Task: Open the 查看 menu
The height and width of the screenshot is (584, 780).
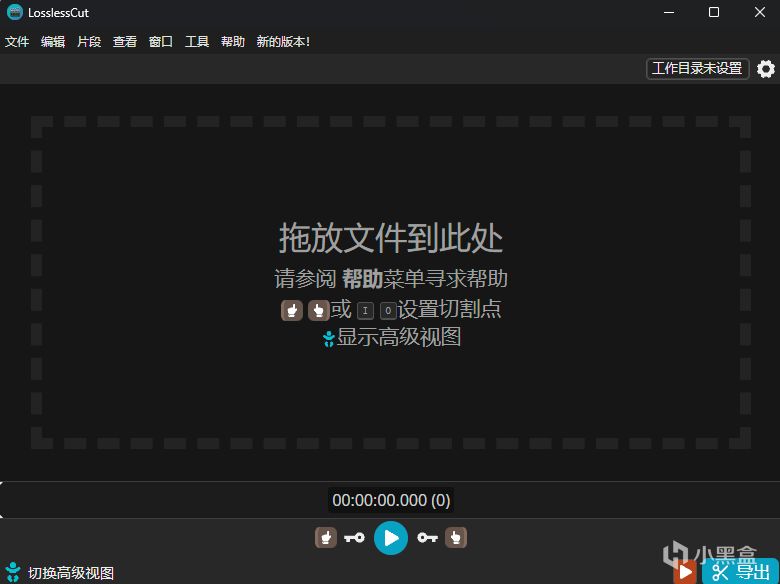Action: (125, 42)
